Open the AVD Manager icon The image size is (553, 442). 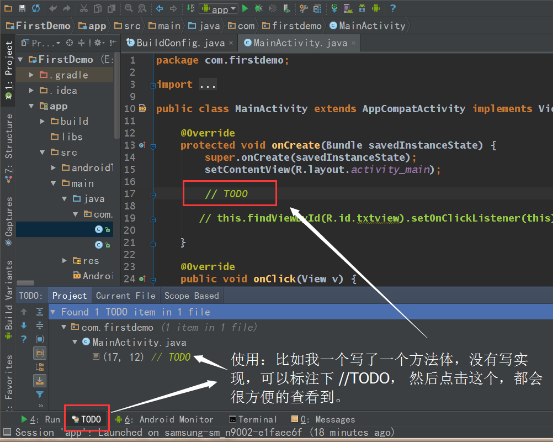pos(348,8)
